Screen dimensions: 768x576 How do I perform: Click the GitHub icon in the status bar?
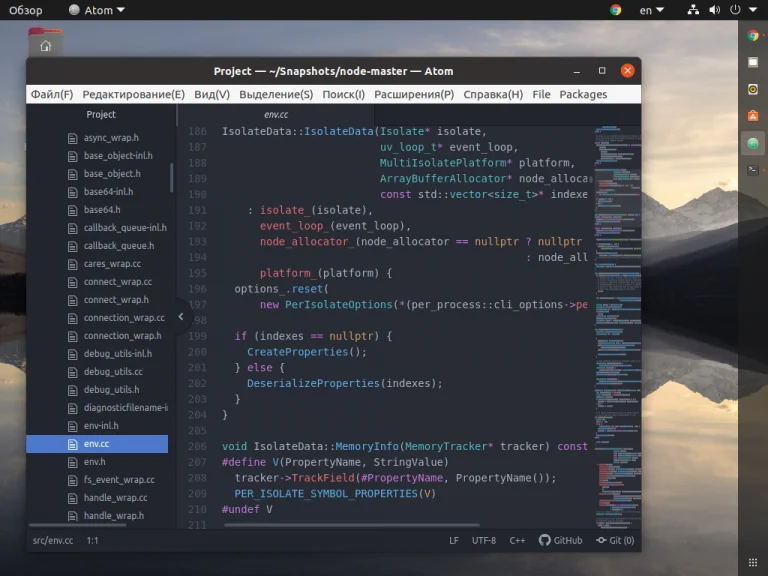(x=545, y=540)
